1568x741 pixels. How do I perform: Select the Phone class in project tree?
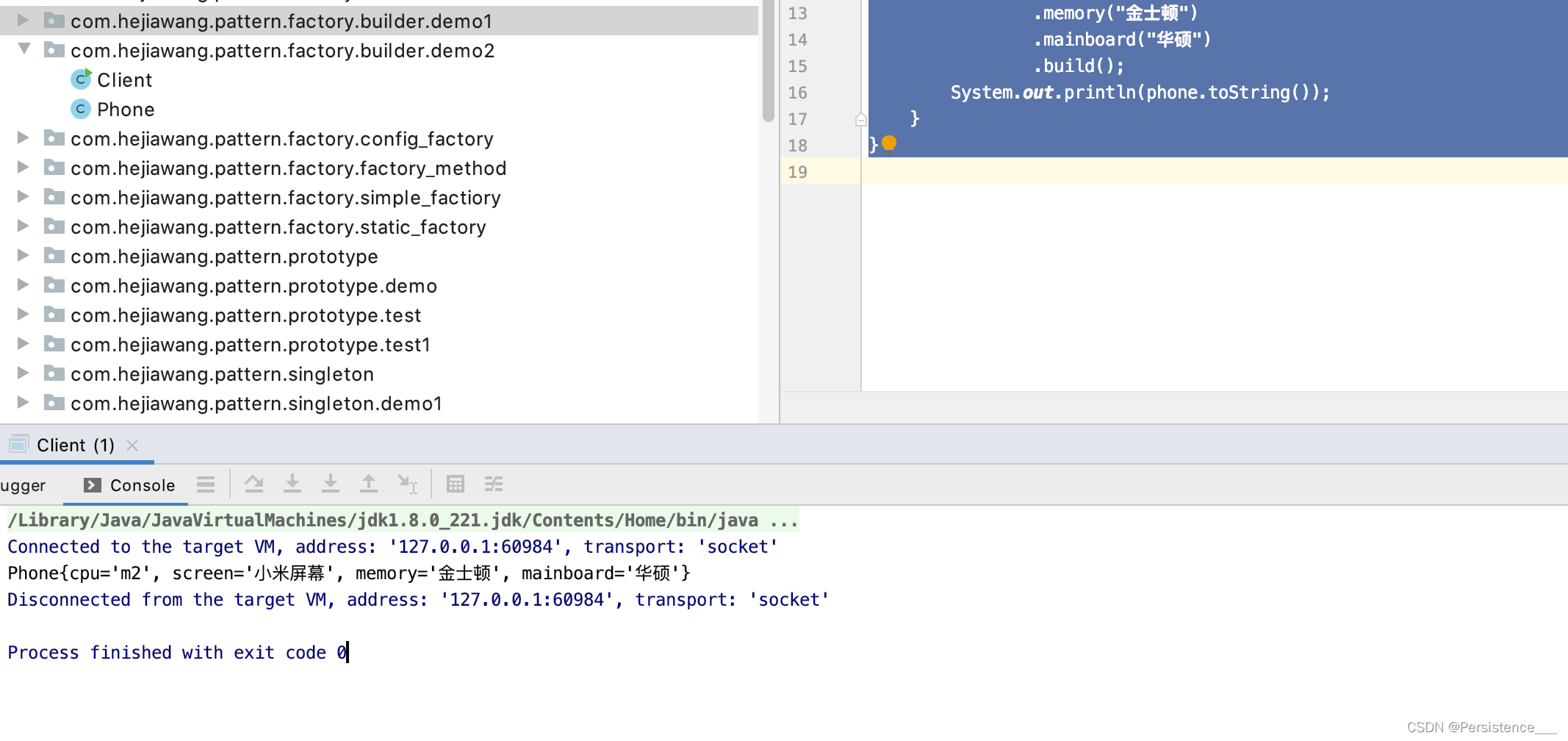coord(126,109)
